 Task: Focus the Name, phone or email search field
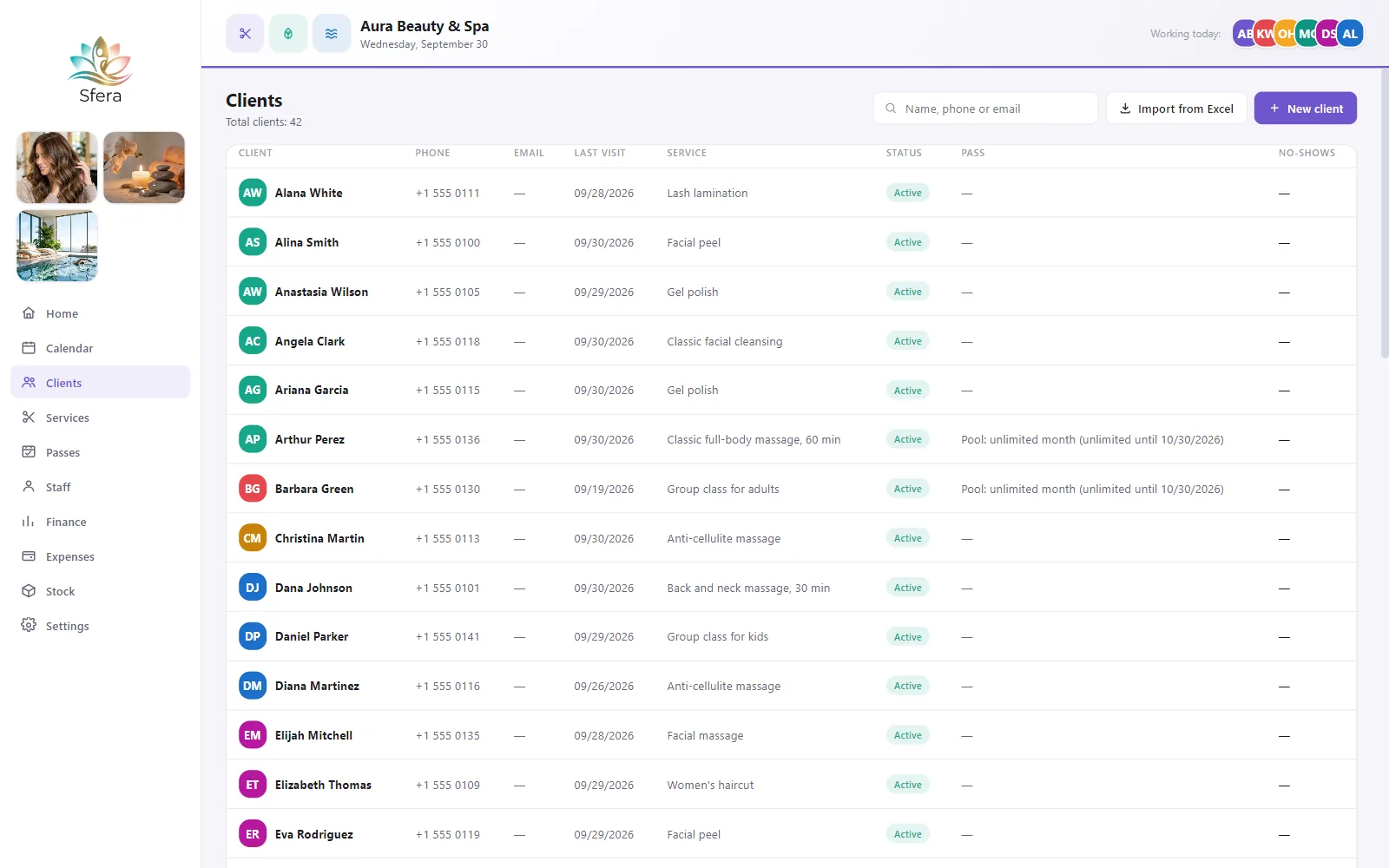985,108
